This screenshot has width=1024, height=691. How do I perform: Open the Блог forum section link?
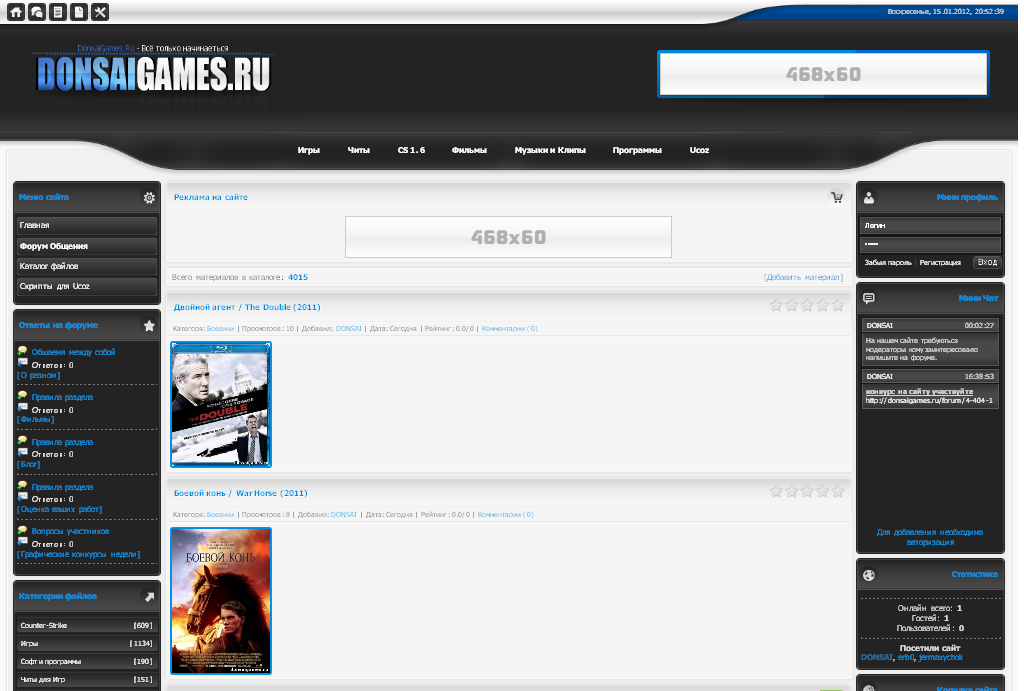tap(29, 464)
